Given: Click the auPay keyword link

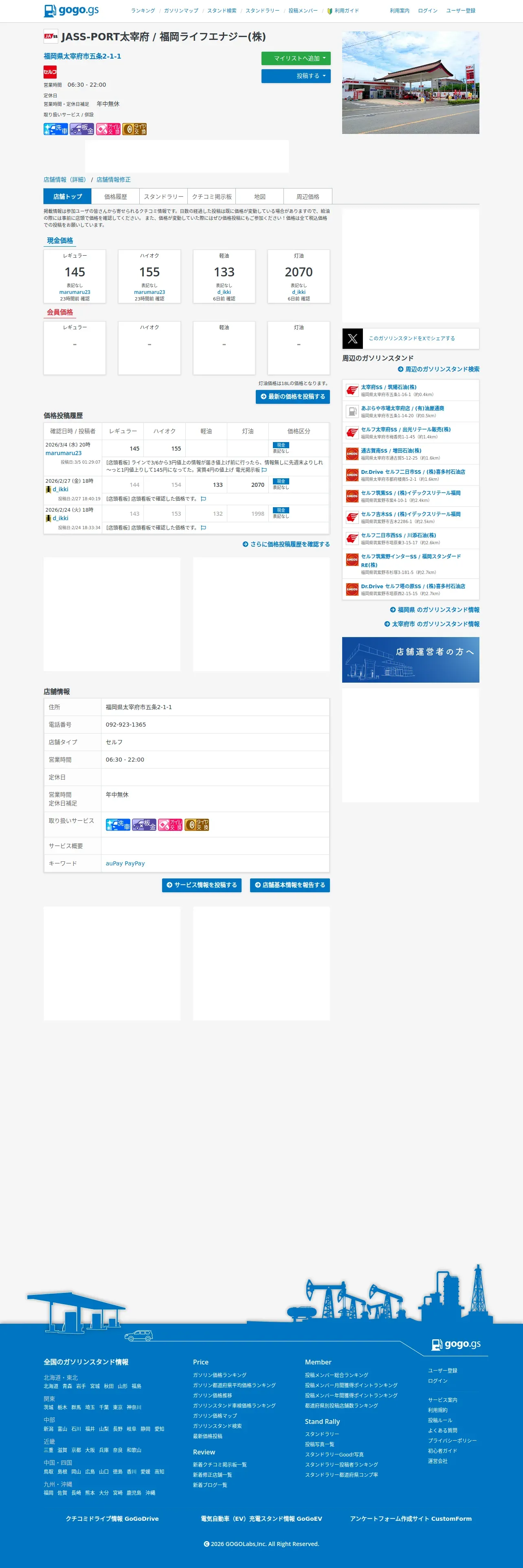Looking at the screenshot, I should tap(114, 864).
